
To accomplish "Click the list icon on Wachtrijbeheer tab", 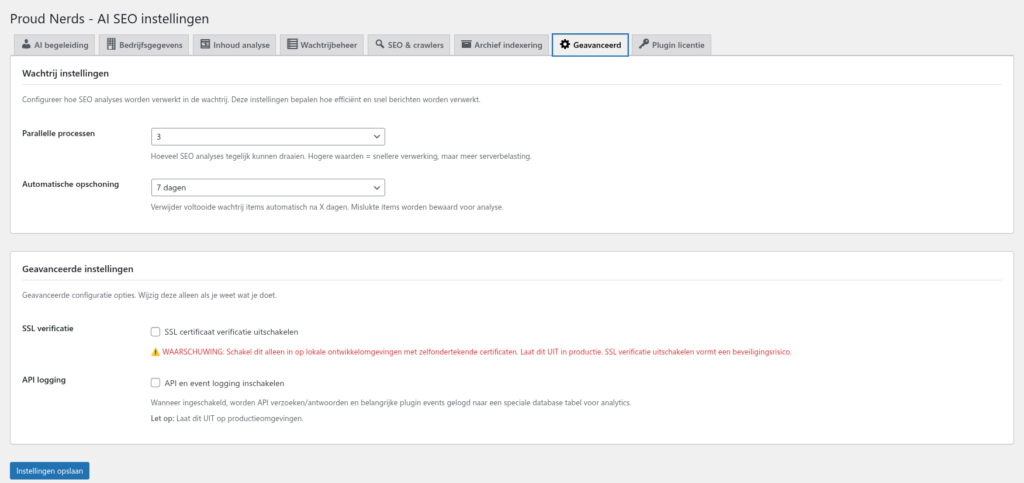I will coord(292,45).
